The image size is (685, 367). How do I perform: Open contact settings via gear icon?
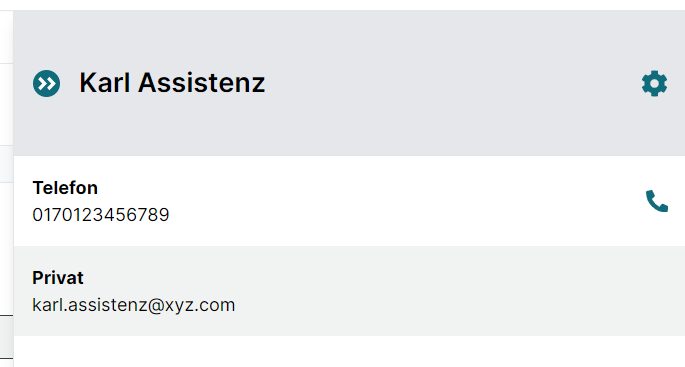[x=654, y=83]
